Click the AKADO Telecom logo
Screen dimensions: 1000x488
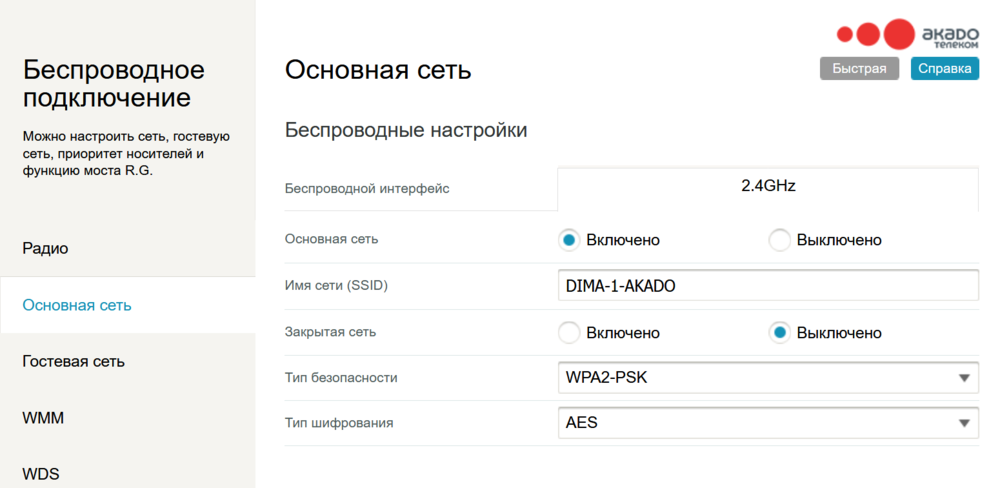907,35
